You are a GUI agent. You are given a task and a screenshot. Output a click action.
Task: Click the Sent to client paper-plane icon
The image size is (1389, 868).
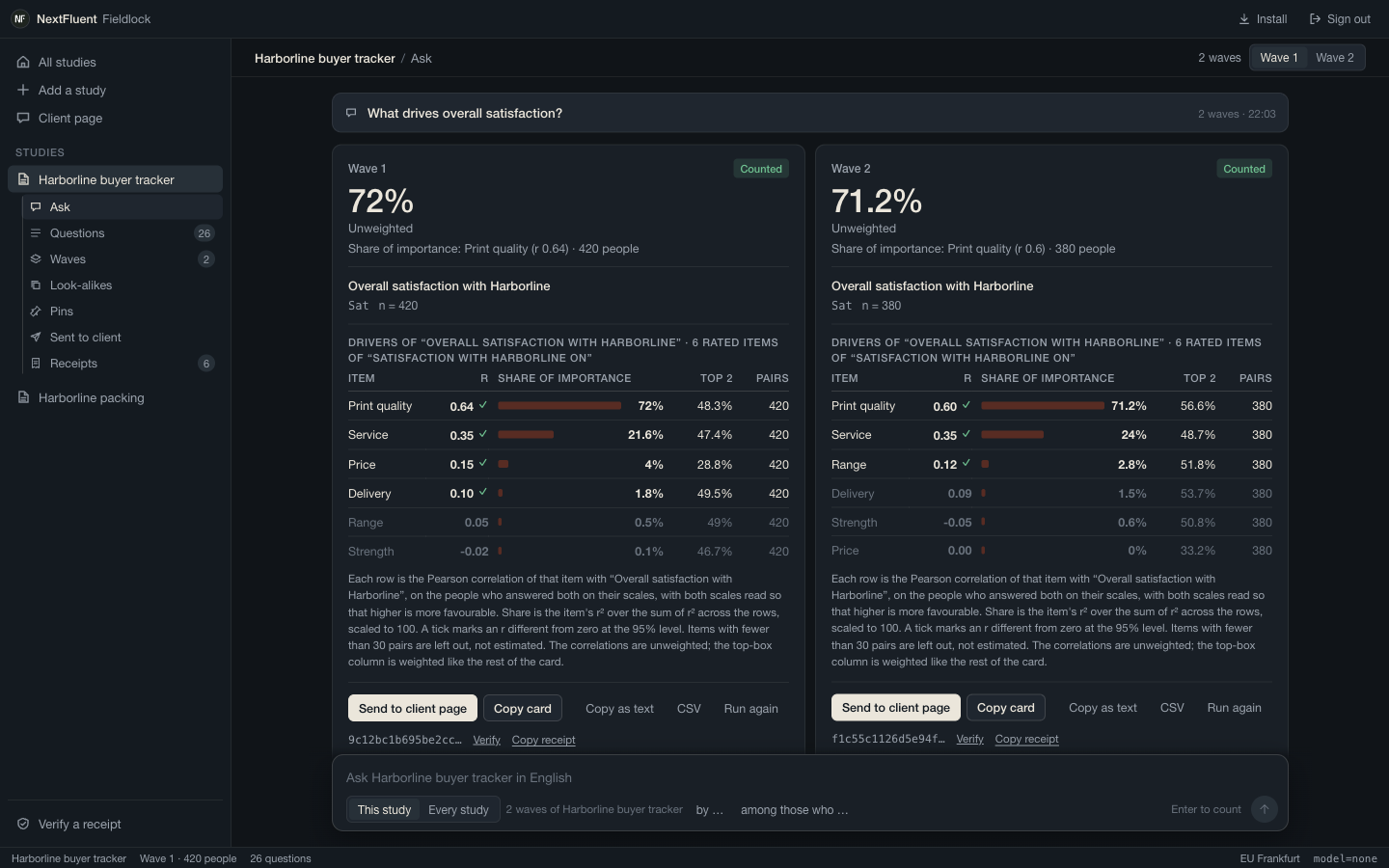click(x=36, y=338)
